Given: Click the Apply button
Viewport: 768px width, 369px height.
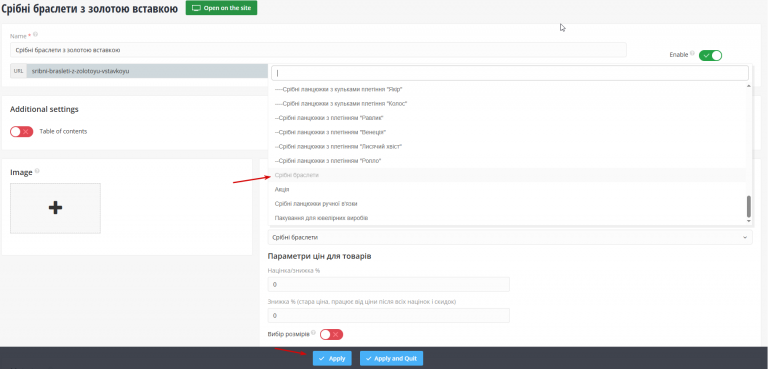Looking at the screenshot, I should (x=332, y=358).
